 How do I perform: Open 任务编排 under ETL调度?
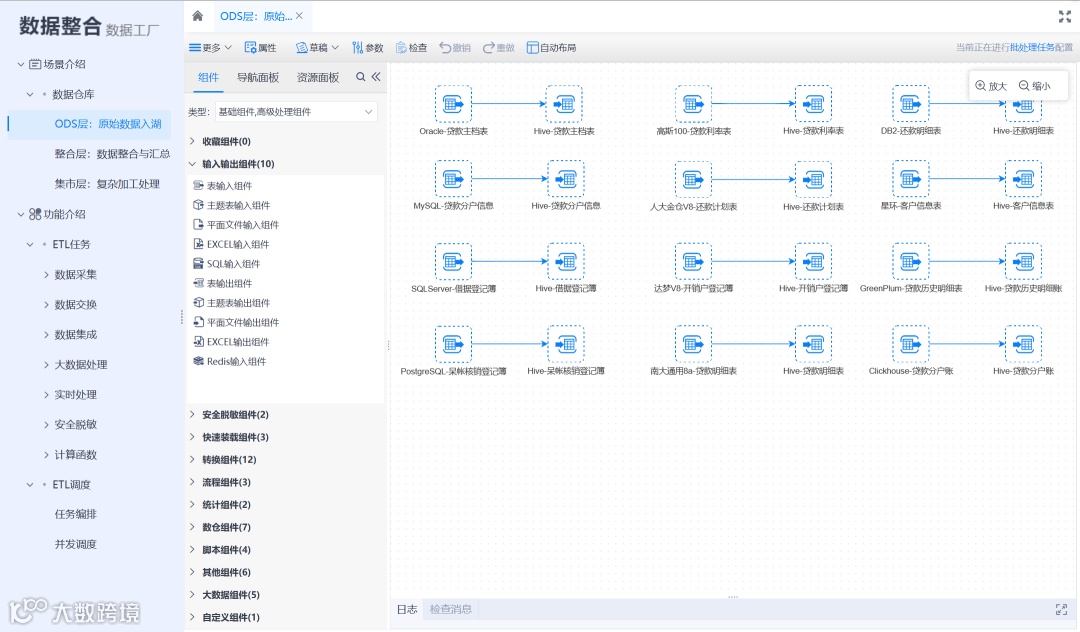[x=76, y=514]
